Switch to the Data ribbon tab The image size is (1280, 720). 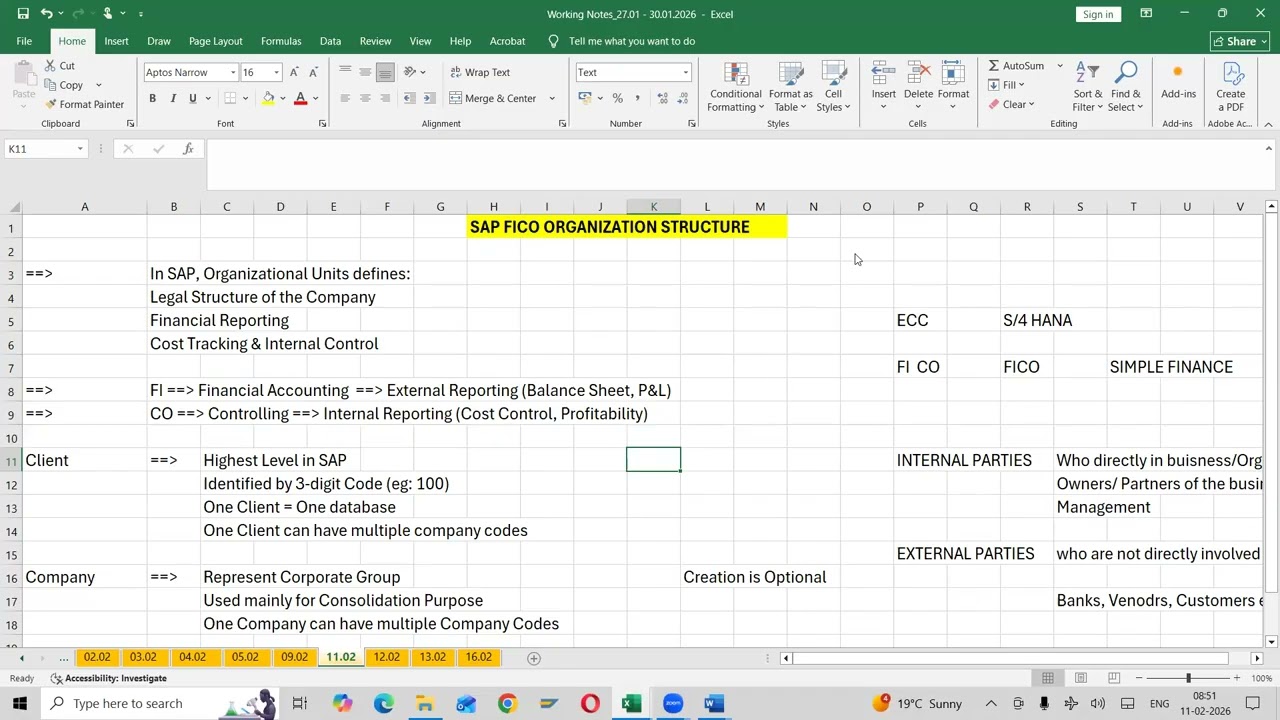pyautogui.click(x=330, y=41)
